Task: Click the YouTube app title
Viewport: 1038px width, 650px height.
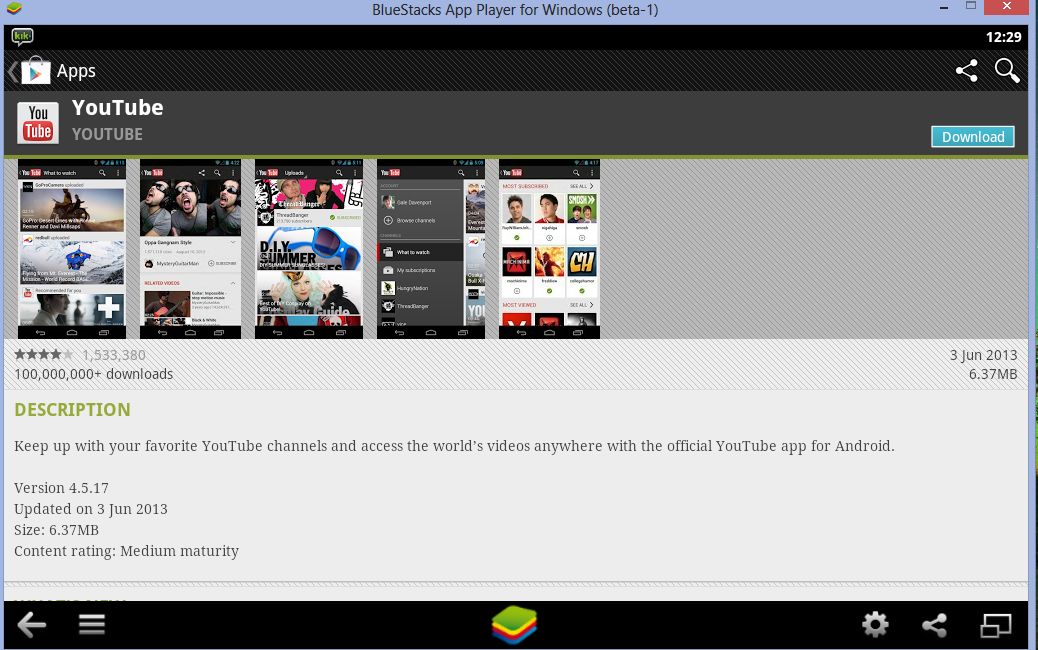Action: 117,107
